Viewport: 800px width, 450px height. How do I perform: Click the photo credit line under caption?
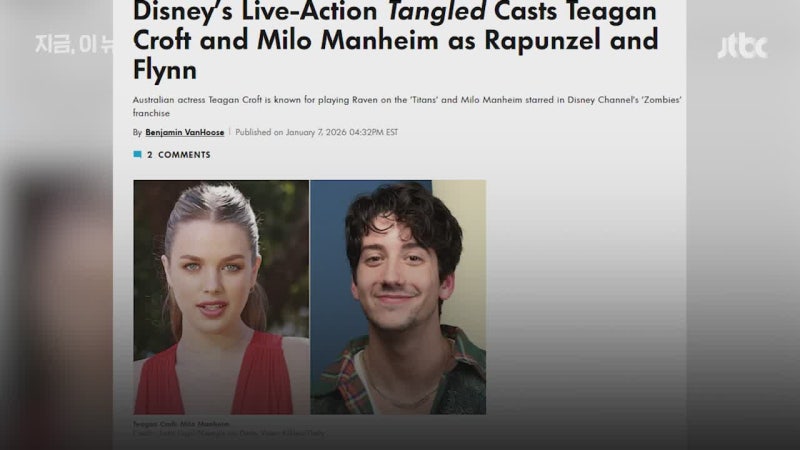pos(228,433)
